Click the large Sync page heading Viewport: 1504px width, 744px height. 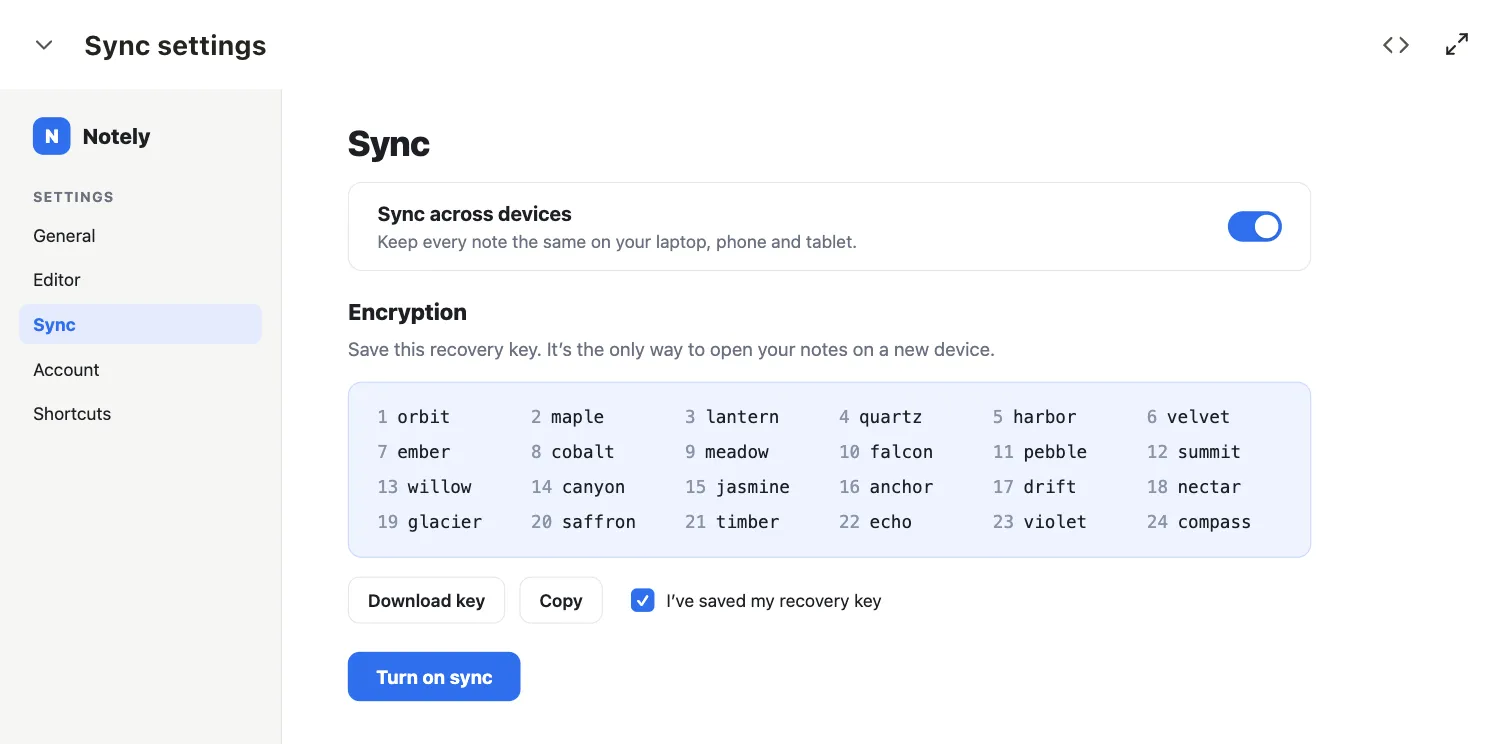(389, 145)
